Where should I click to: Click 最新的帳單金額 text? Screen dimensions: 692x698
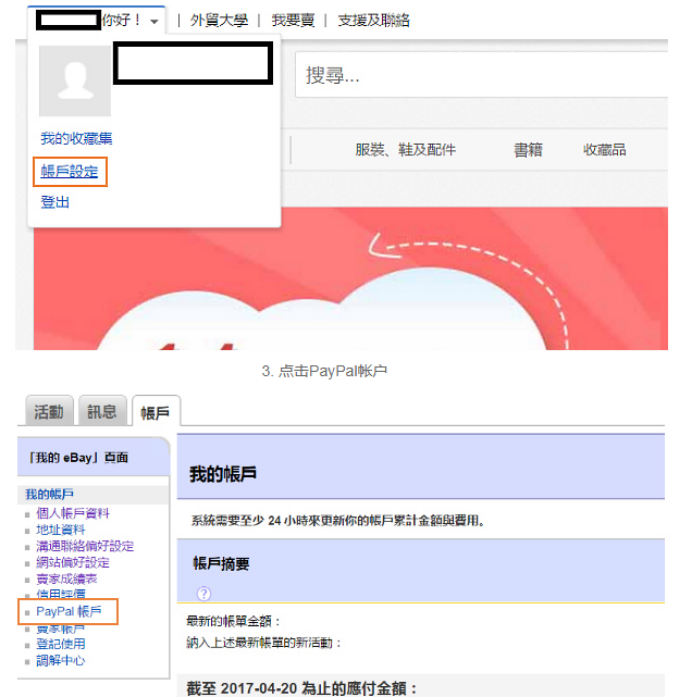tap(233, 621)
